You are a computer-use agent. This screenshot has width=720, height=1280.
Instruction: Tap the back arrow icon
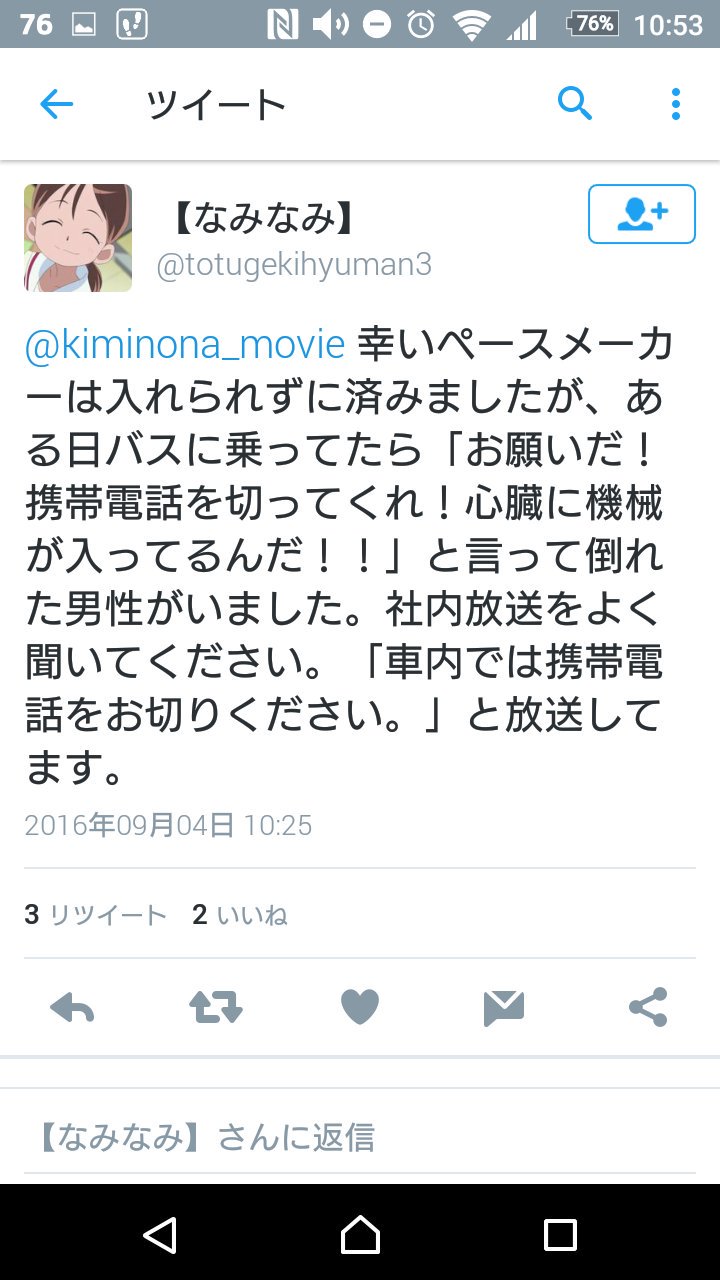56,104
